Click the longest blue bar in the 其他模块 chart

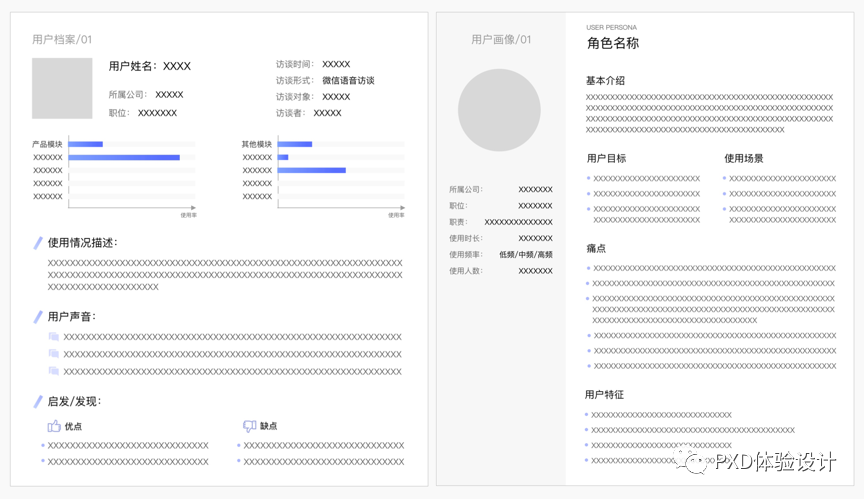312,170
